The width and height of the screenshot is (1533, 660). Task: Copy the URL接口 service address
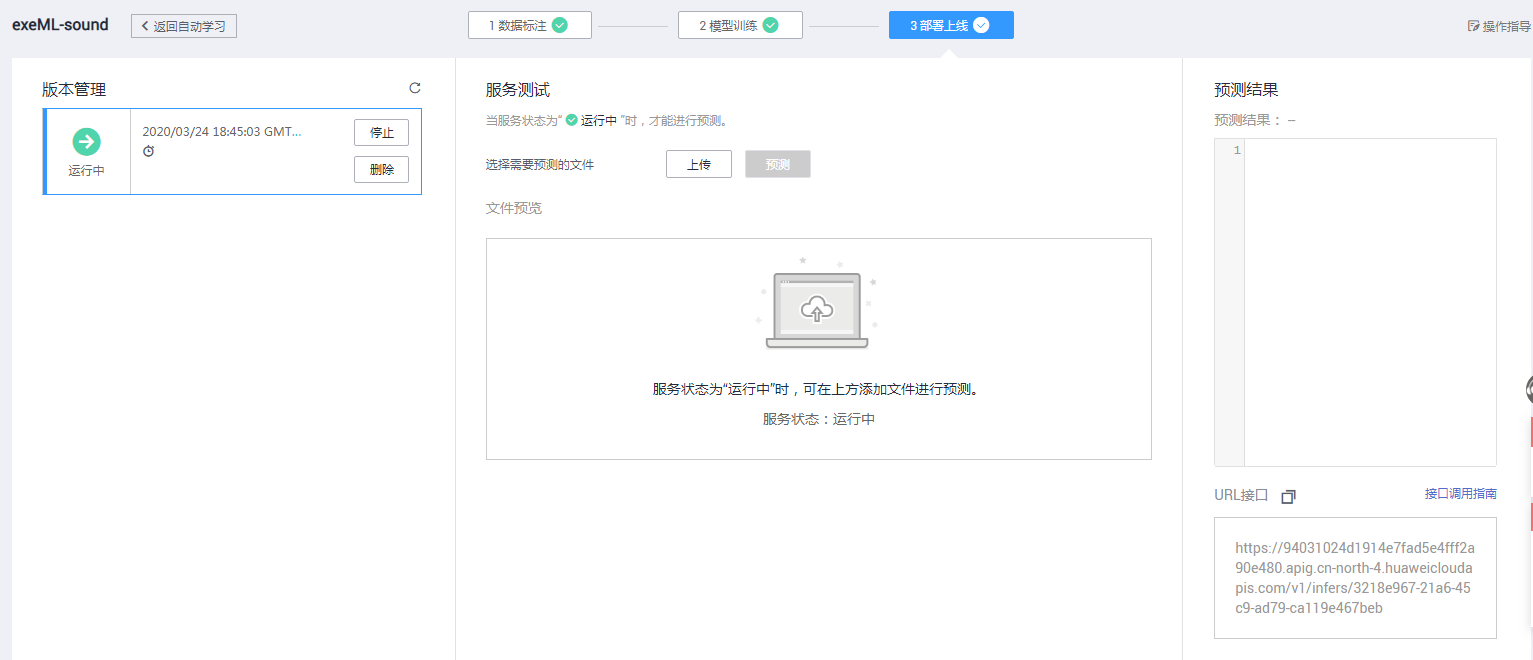[1288, 496]
